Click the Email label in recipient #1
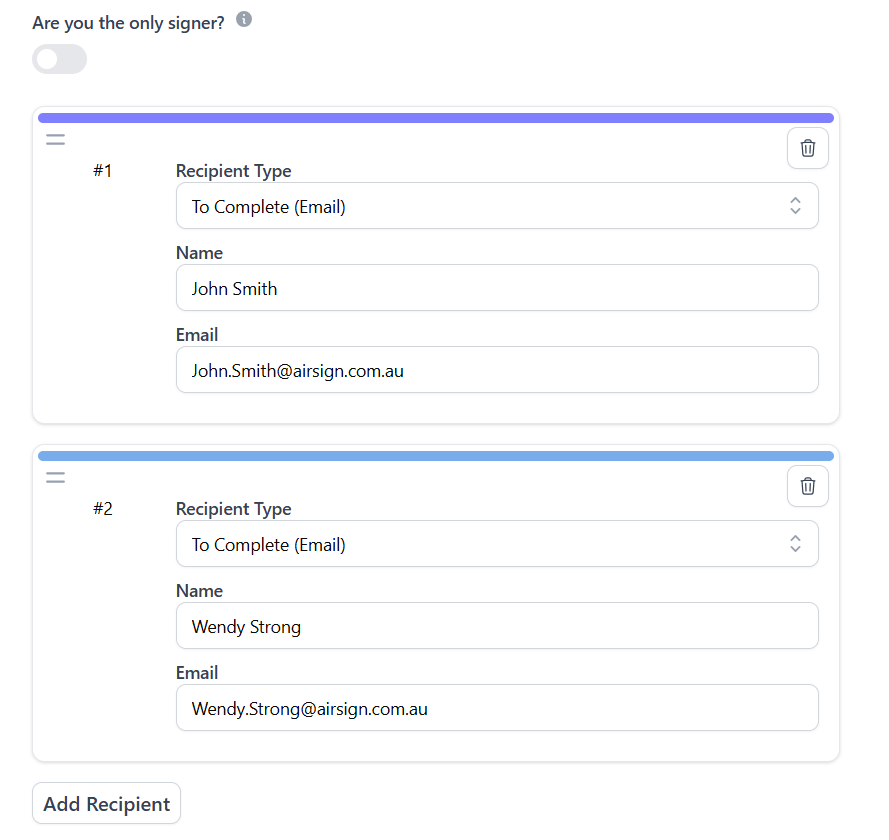The image size is (889, 840). 197,335
